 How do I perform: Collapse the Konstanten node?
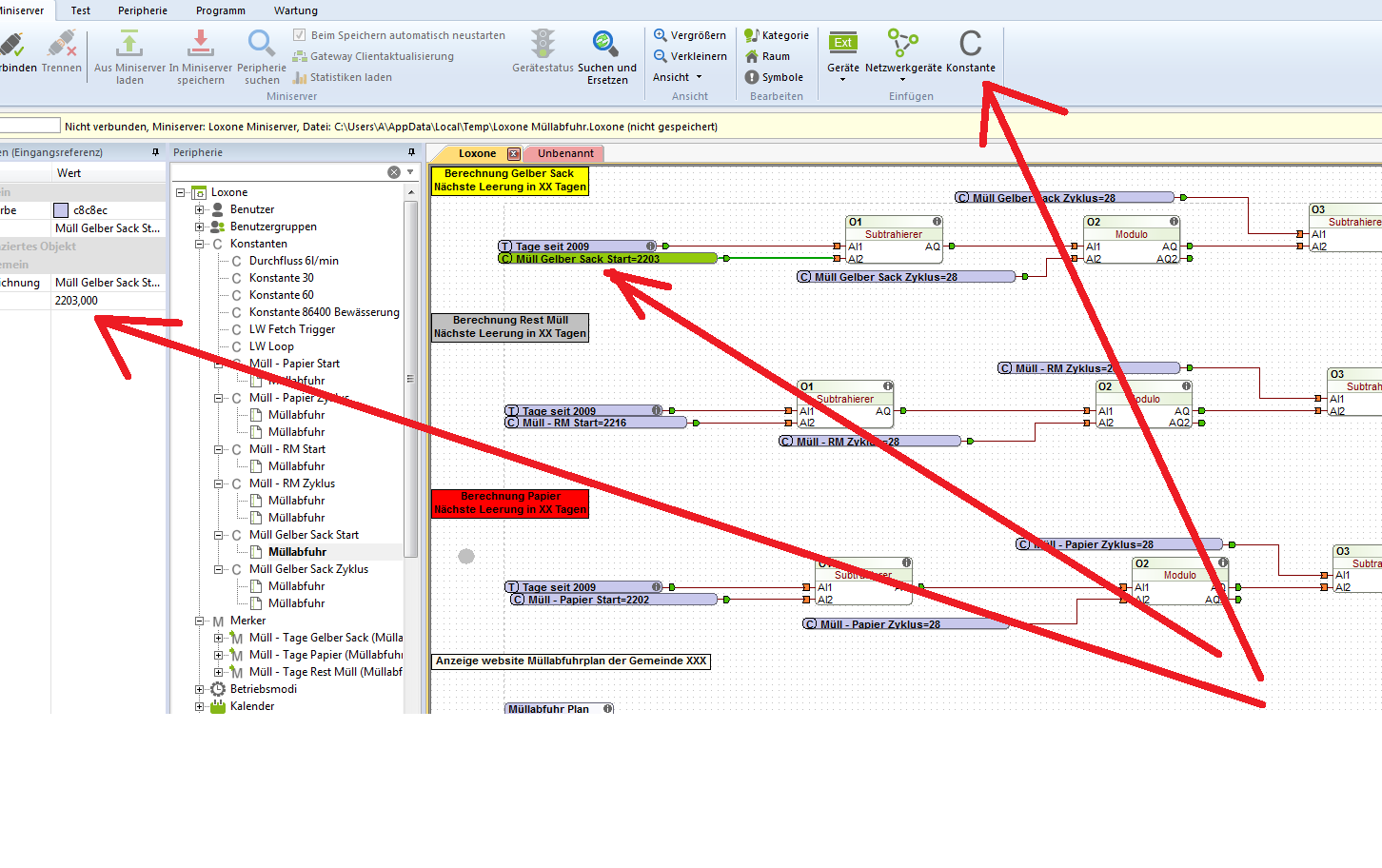[x=200, y=244]
